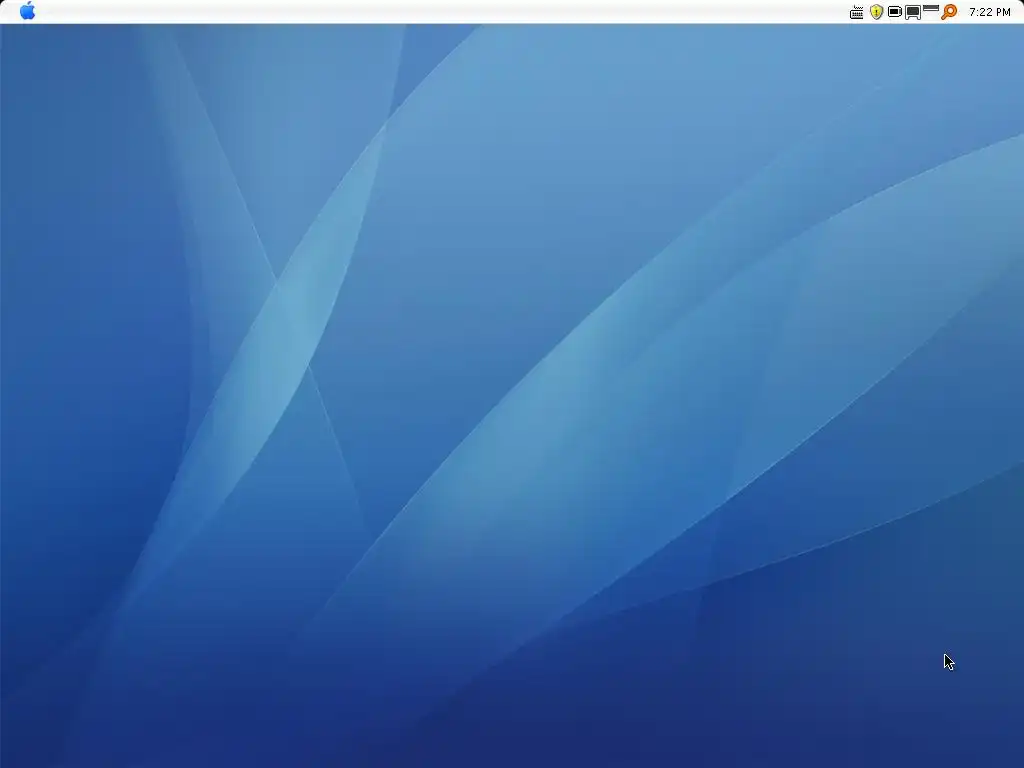Image resolution: width=1024 pixels, height=768 pixels.
Task: Click the battery status icon
Action: tap(895, 12)
